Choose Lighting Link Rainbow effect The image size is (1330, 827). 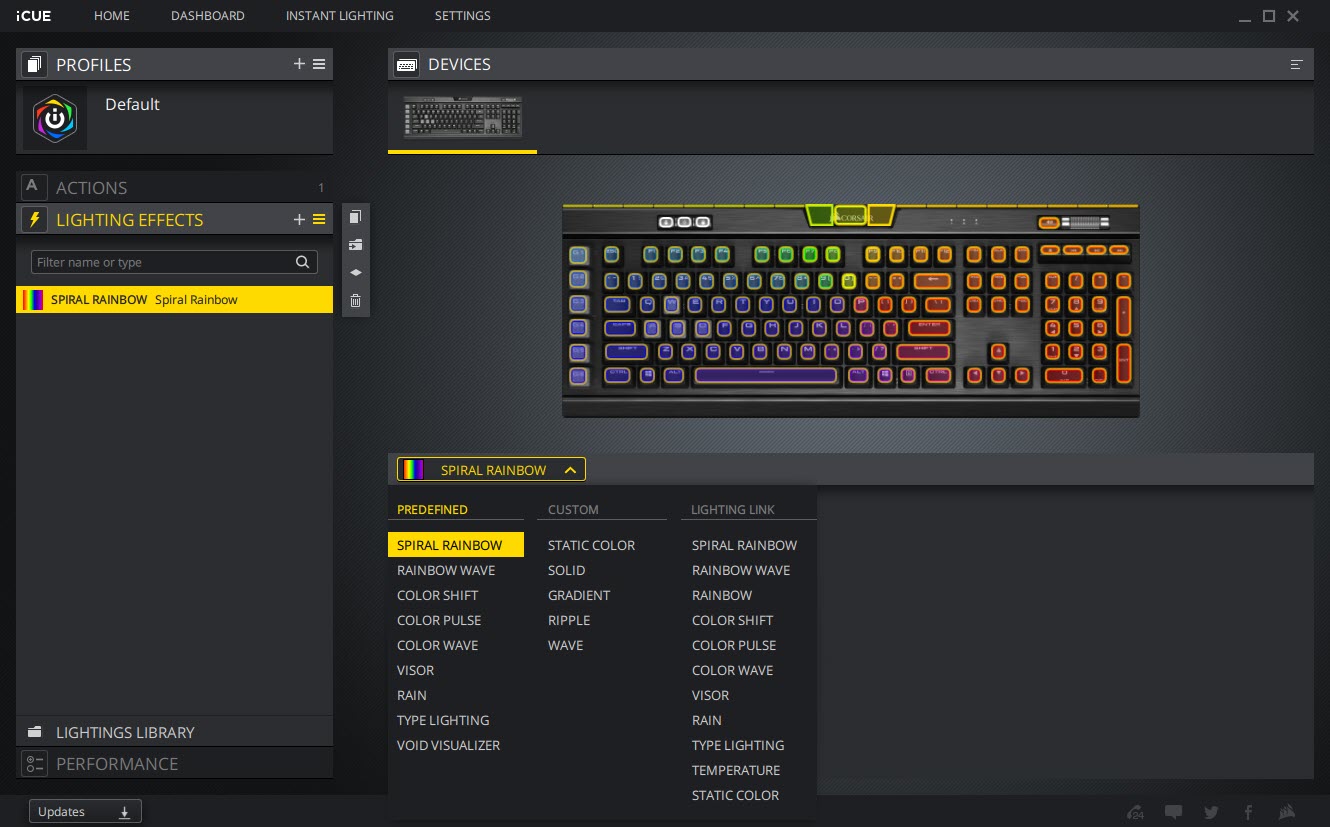click(x=722, y=595)
